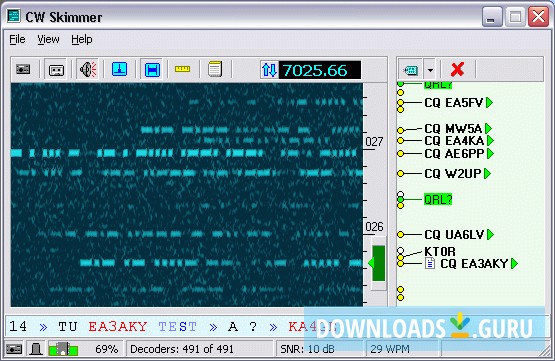Open the notepad list icon

click(215, 69)
